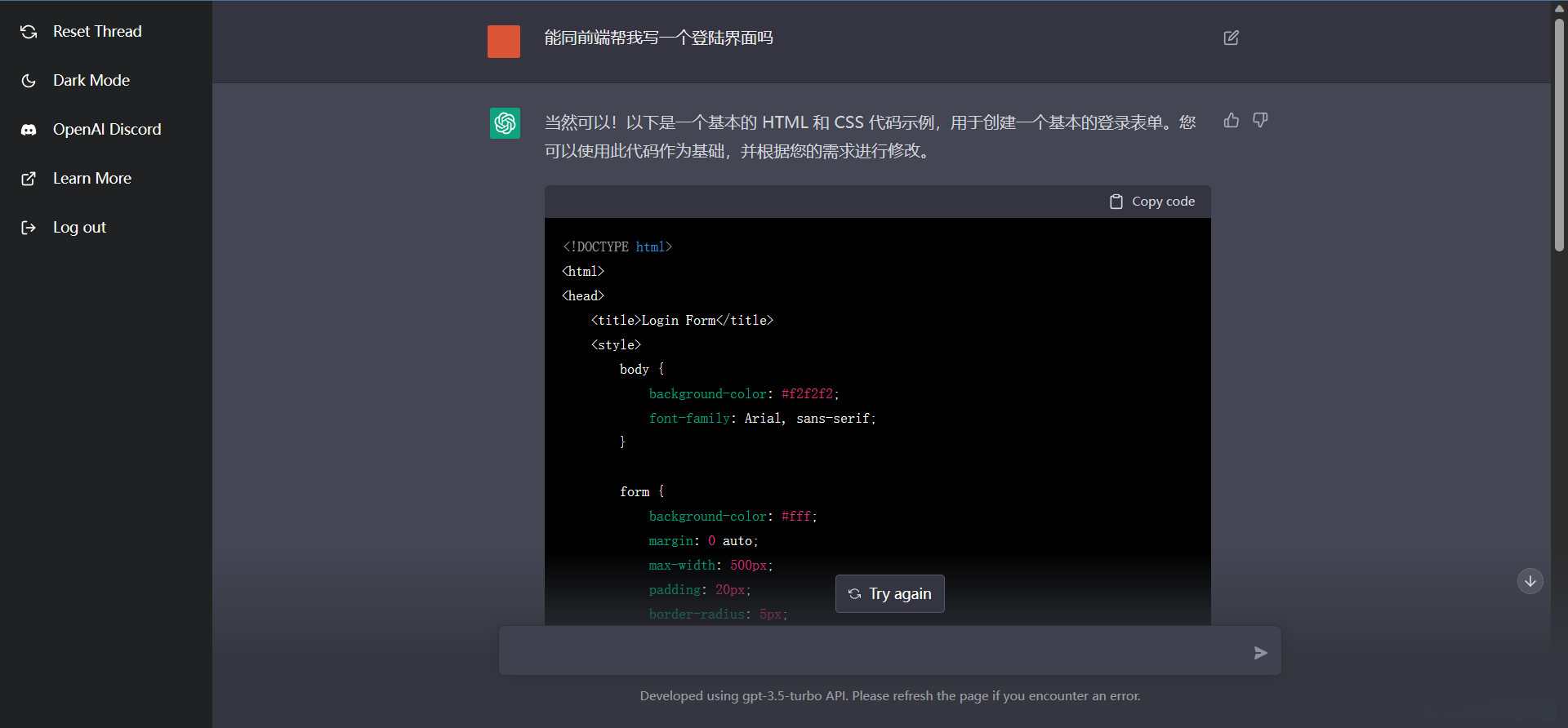Jump to bottom with down arrow button

point(1530,581)
